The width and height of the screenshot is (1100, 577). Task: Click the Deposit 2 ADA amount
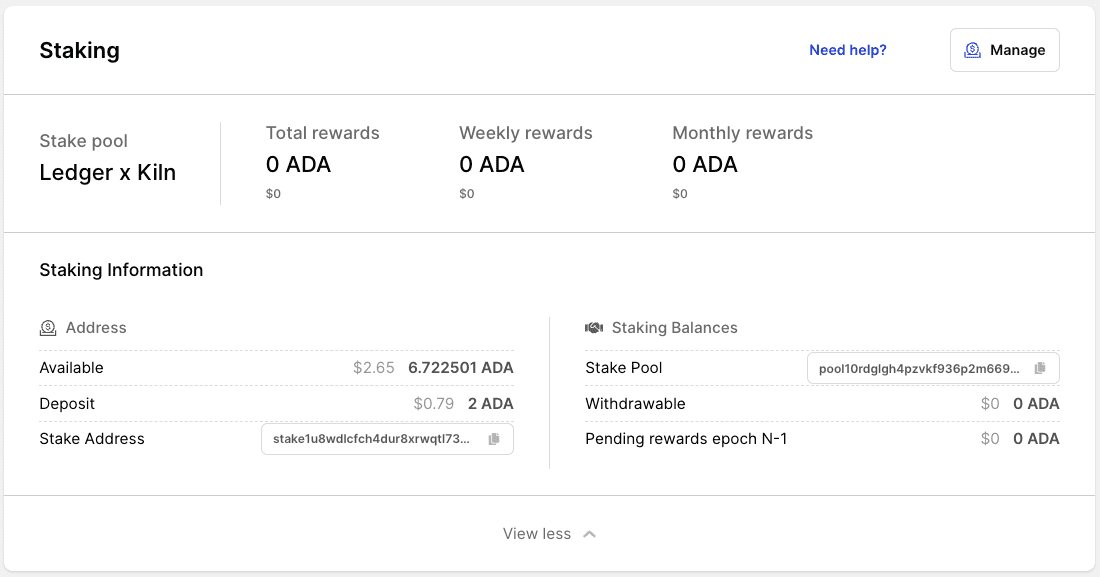[x=490, y=404]
